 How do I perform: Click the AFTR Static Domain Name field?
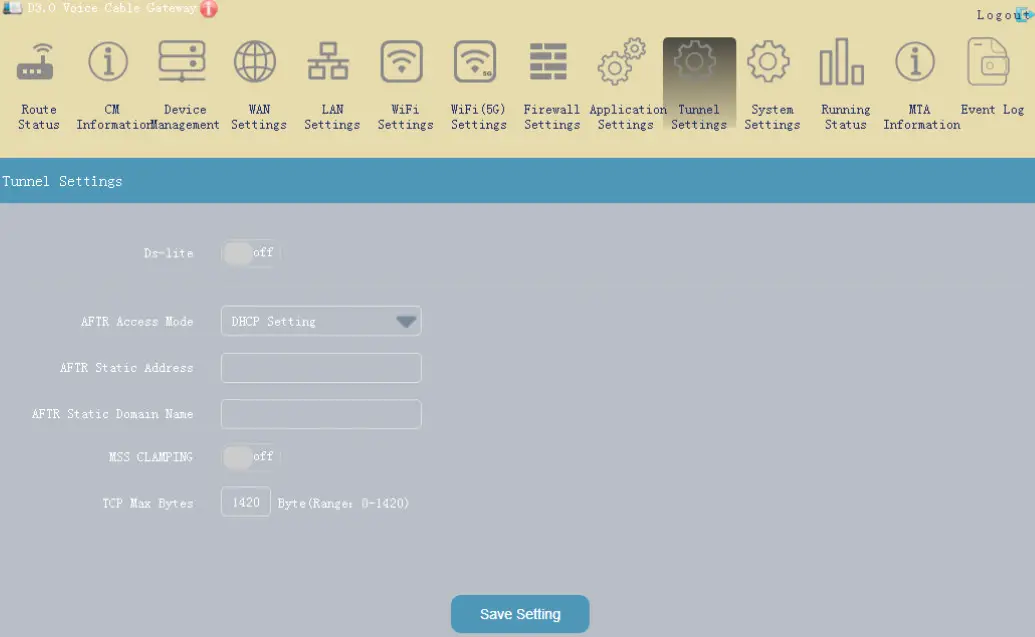pos(321,414)
